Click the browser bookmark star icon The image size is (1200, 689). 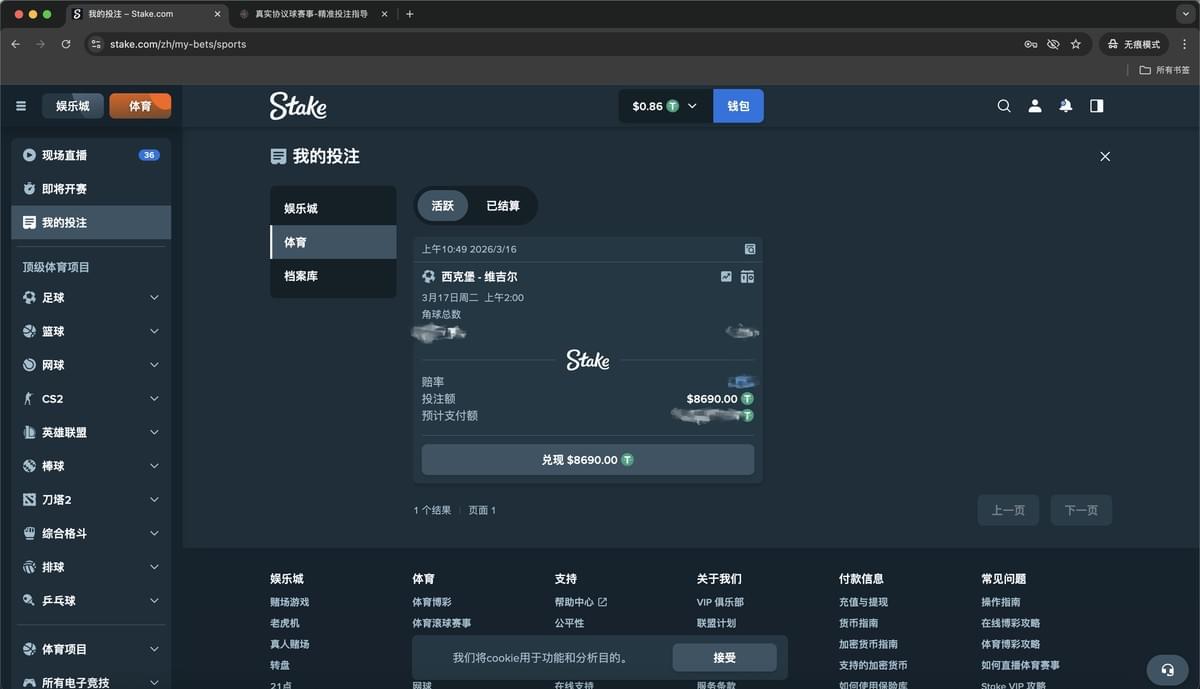(x=1076, y=44)
